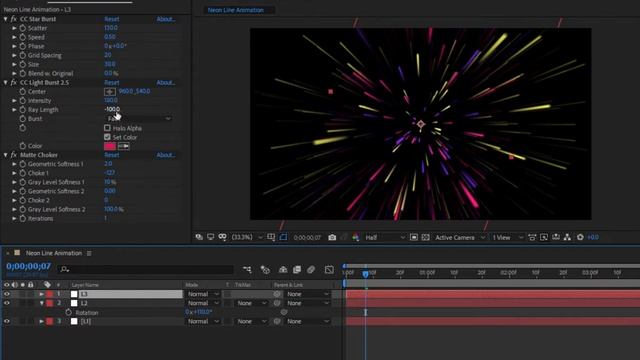Click parent pick whip for layer L3

(x=277, y=294)
